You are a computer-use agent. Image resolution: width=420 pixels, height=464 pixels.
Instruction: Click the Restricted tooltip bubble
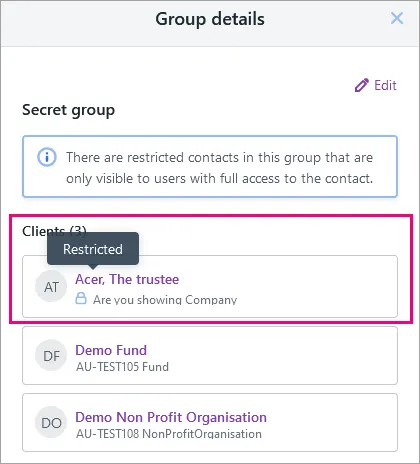pyautogui.click(x=93, y=249)
